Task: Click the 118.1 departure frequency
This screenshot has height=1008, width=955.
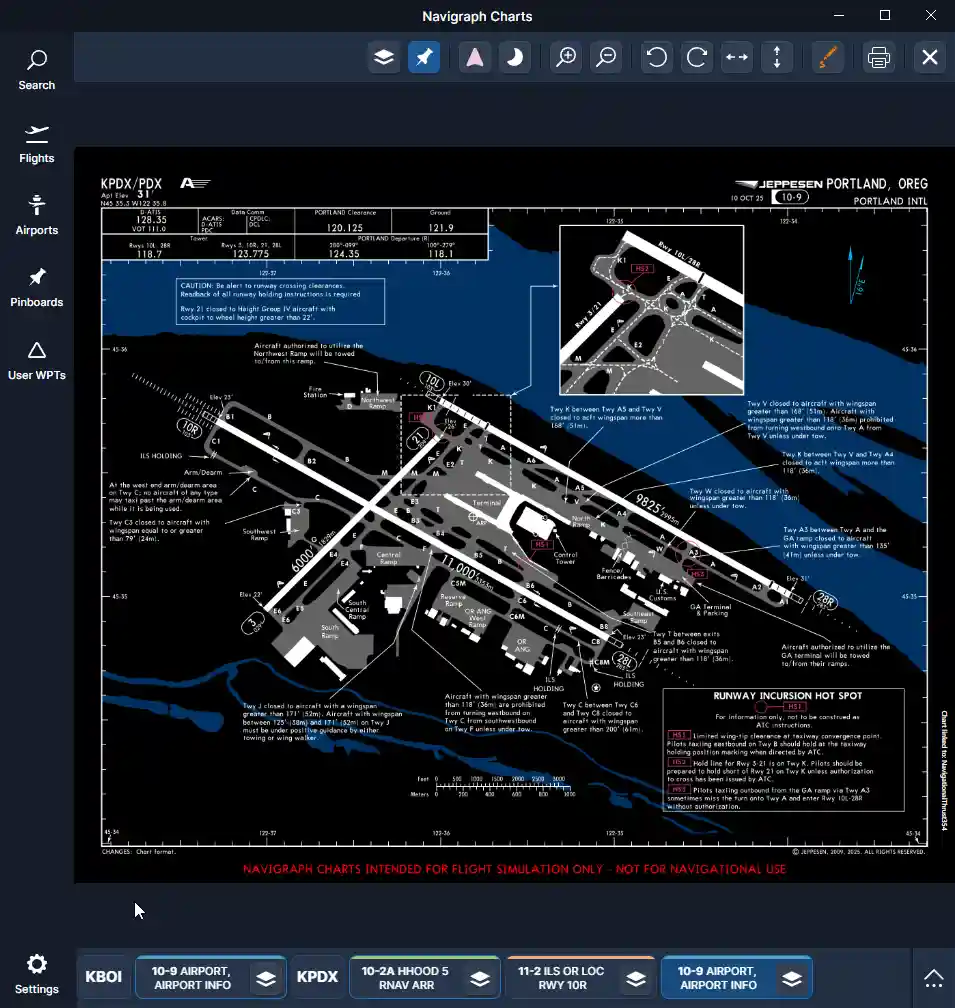Action: 441,254
